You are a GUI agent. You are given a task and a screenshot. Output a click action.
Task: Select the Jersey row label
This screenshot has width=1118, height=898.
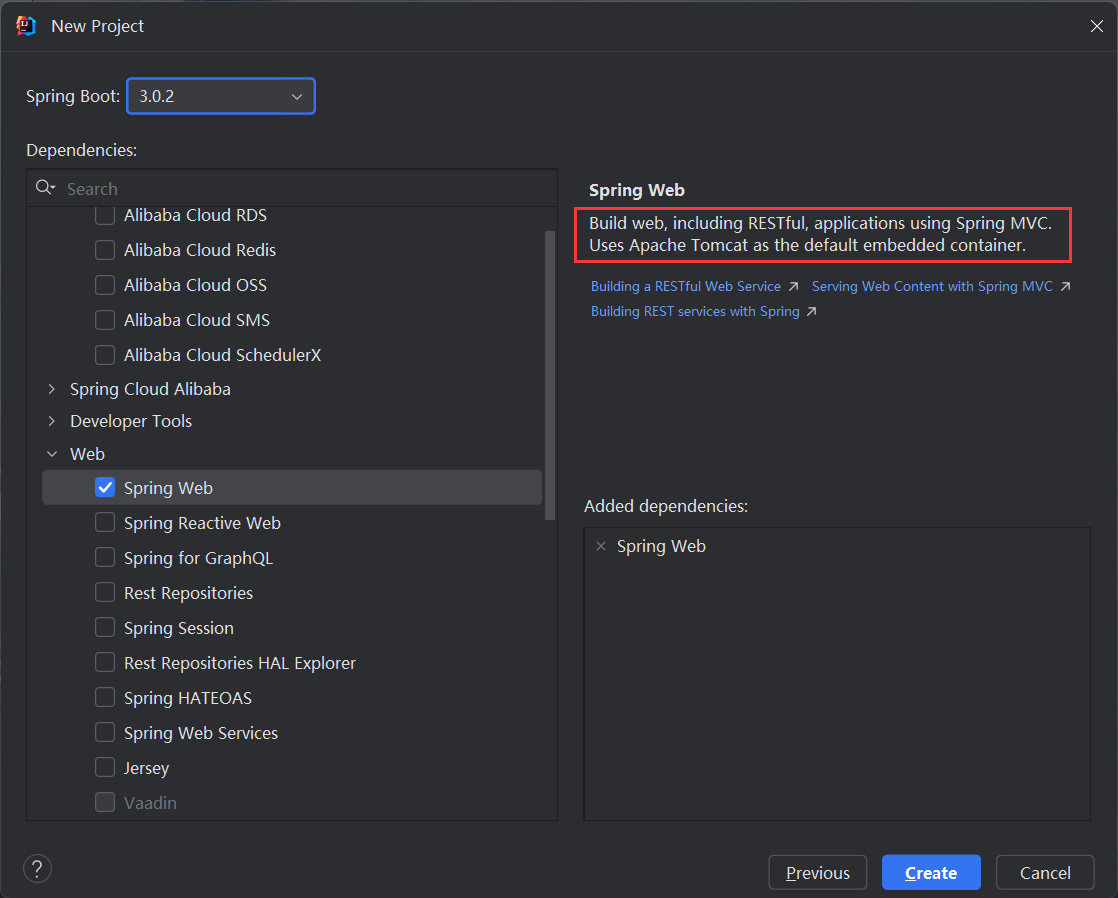146,768
